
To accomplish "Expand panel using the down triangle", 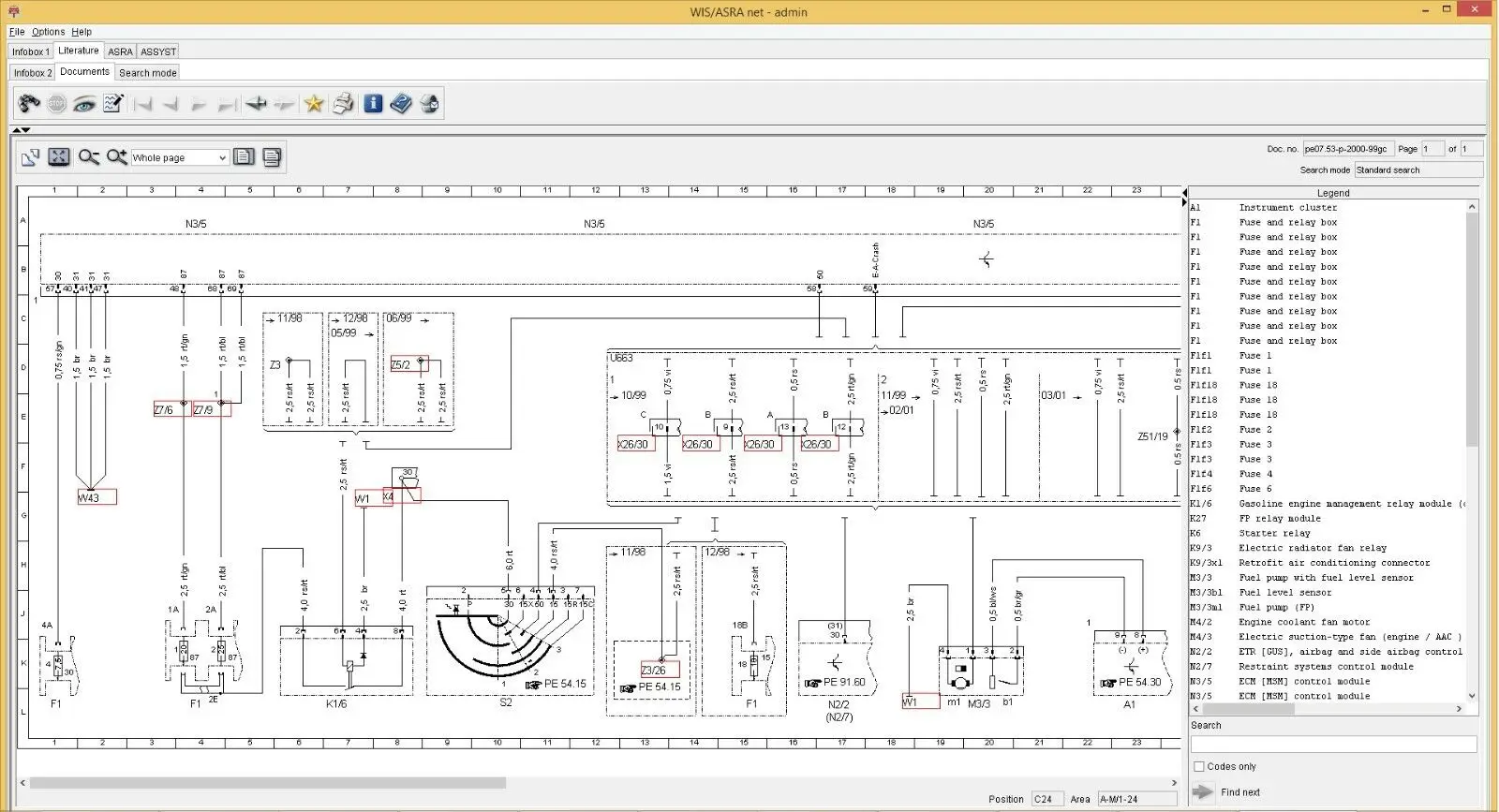I will 26,130.
